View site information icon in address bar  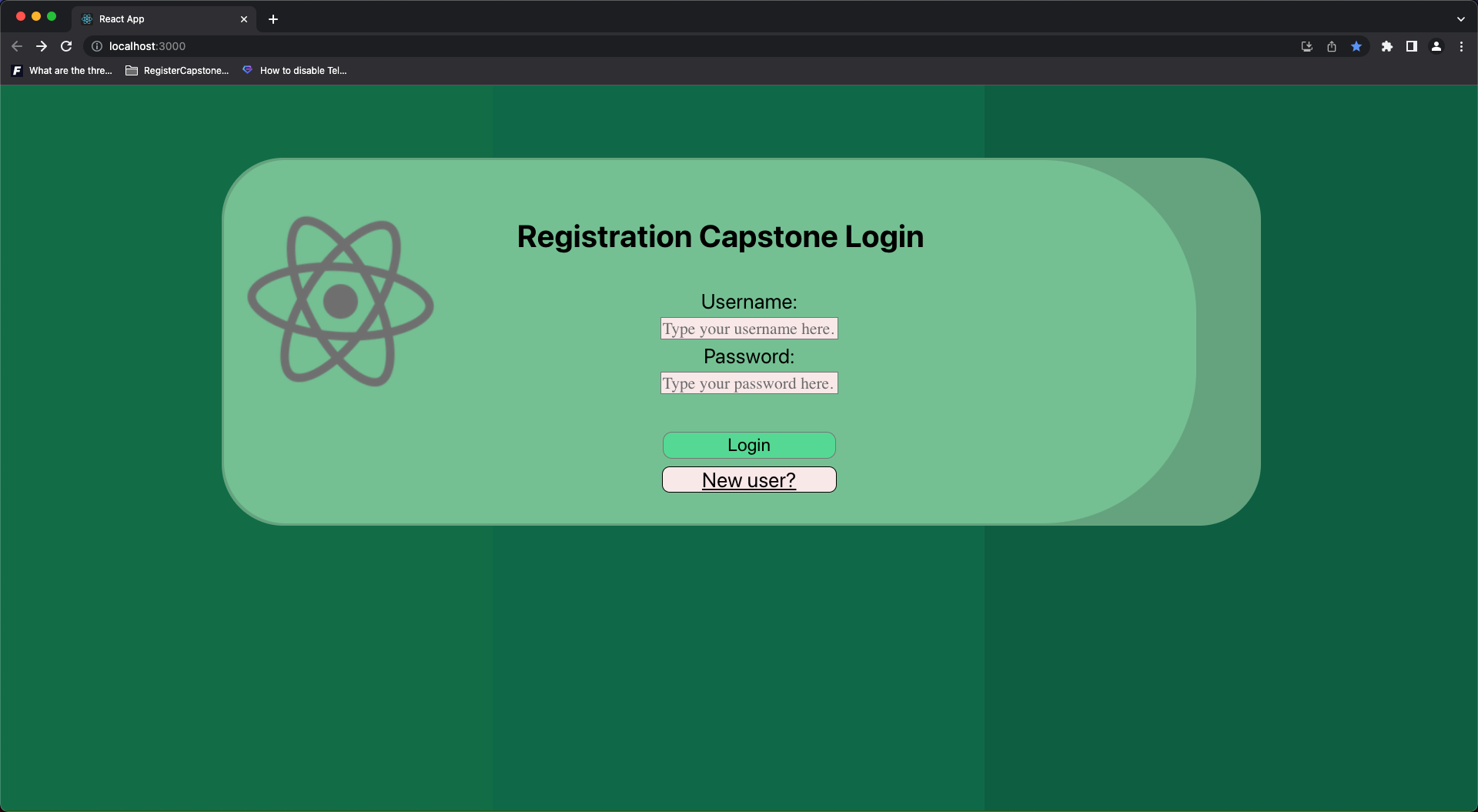97,46
